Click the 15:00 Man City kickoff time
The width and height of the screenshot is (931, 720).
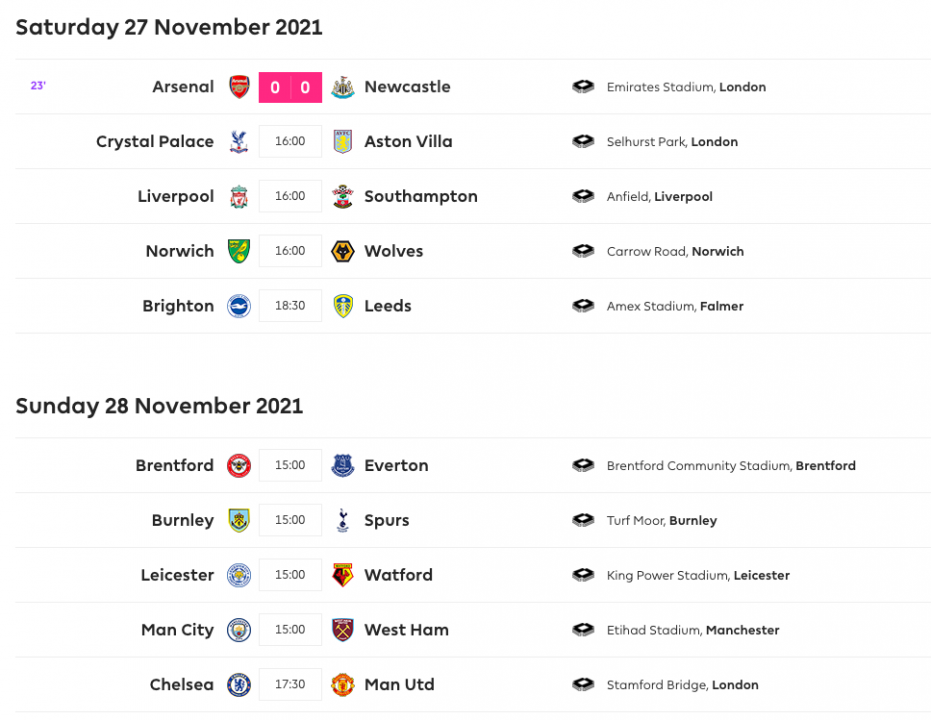pyautogui.click(x=290, y=630)
